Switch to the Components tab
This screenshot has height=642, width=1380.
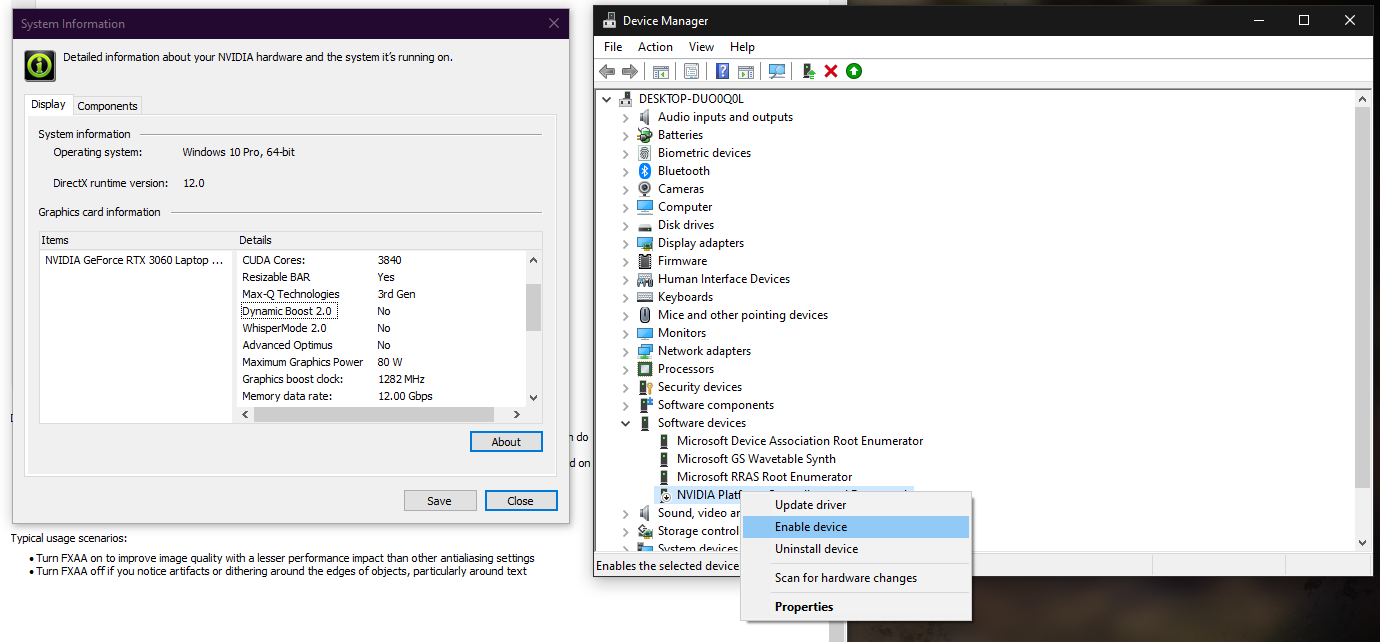point(107,106)
